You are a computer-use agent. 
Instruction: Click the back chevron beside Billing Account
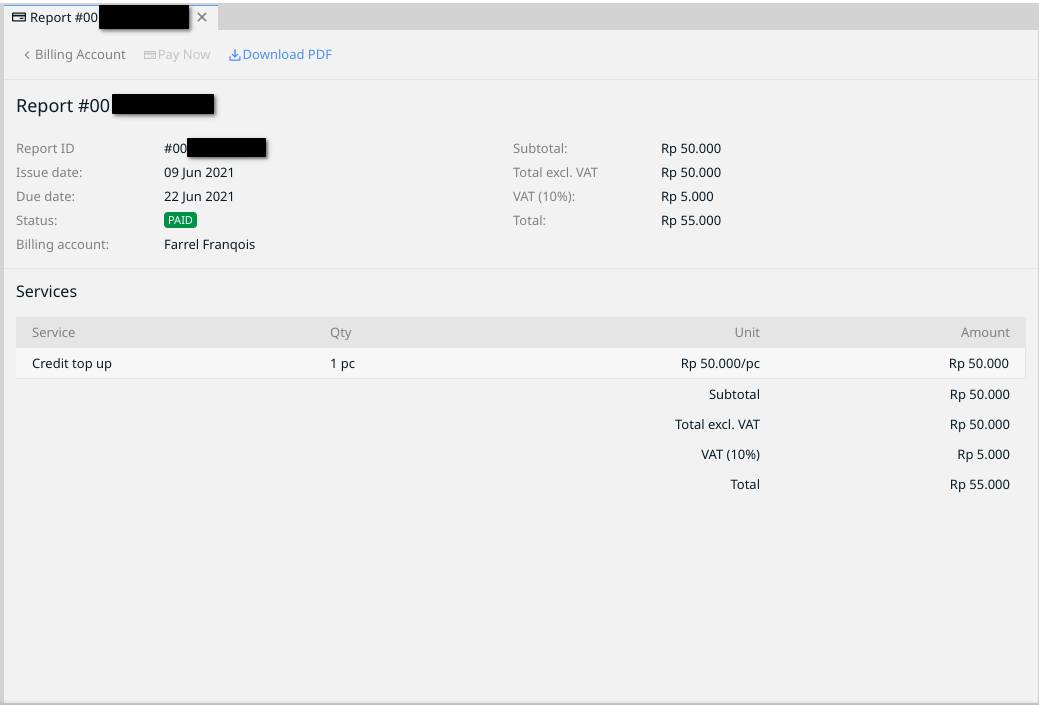coord(27,55)
